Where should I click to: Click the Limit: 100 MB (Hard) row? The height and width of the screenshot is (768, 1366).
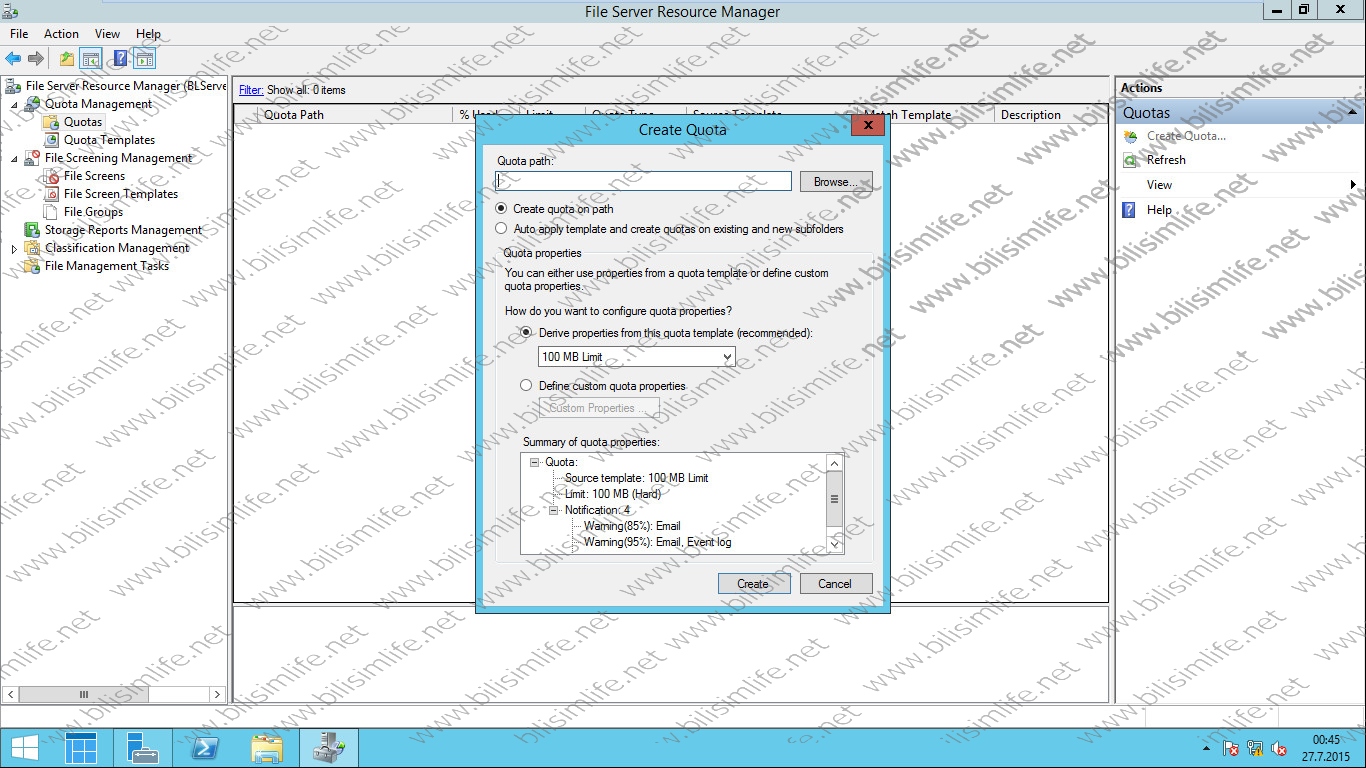coord(613,494)
